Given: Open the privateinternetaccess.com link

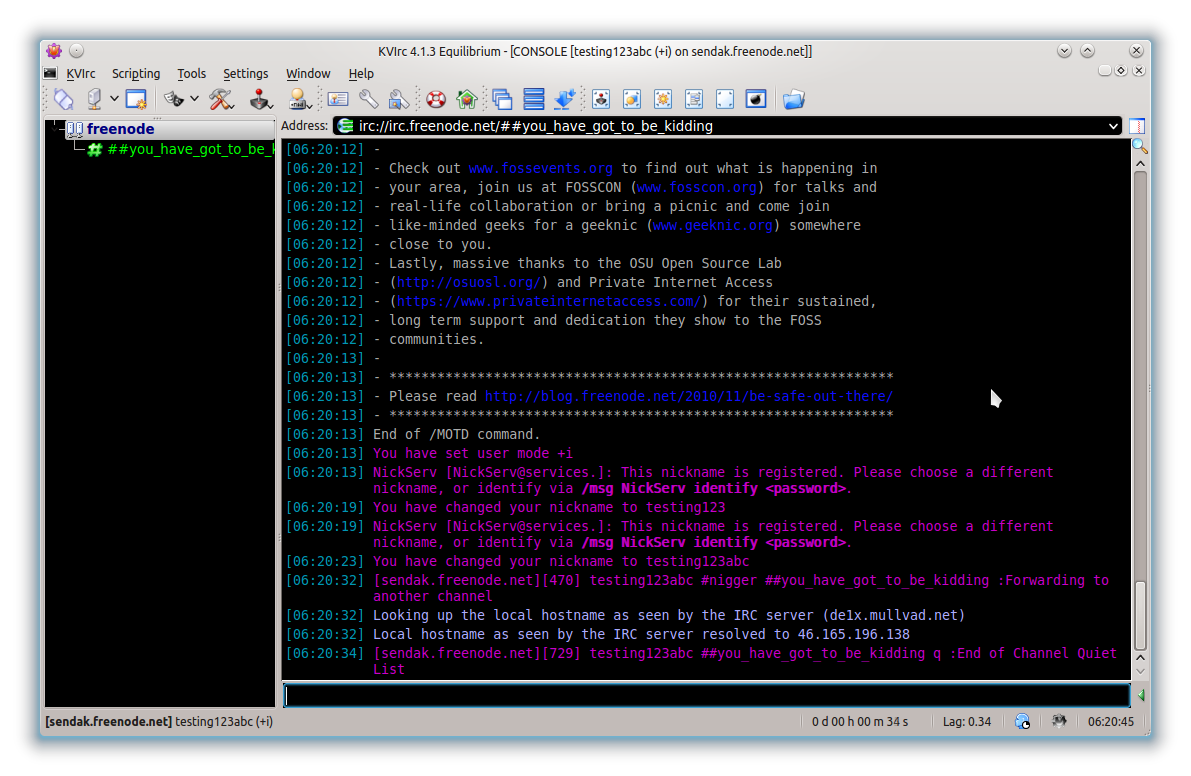Looking at the screenshot, I should pos(548,301).
